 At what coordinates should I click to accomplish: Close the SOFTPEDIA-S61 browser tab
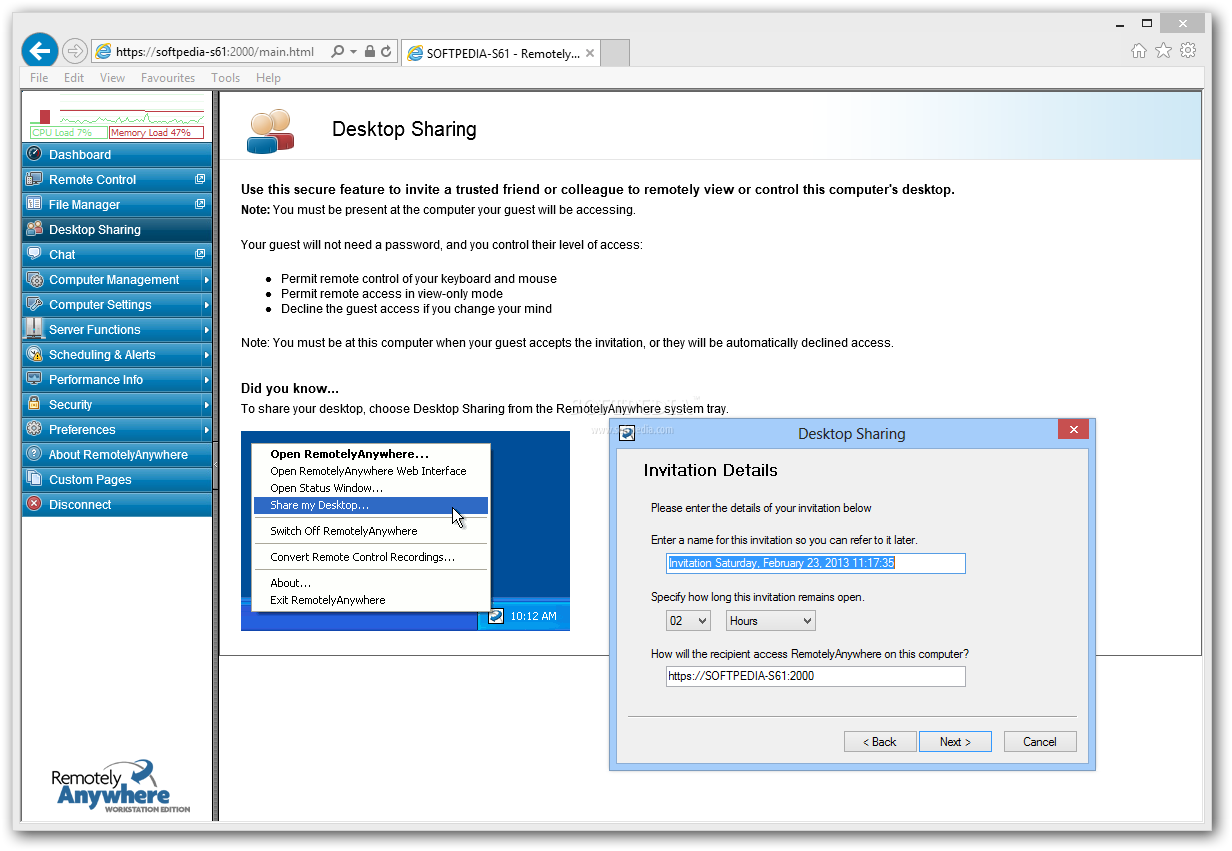pyautogui.click(x=590, y=54)
